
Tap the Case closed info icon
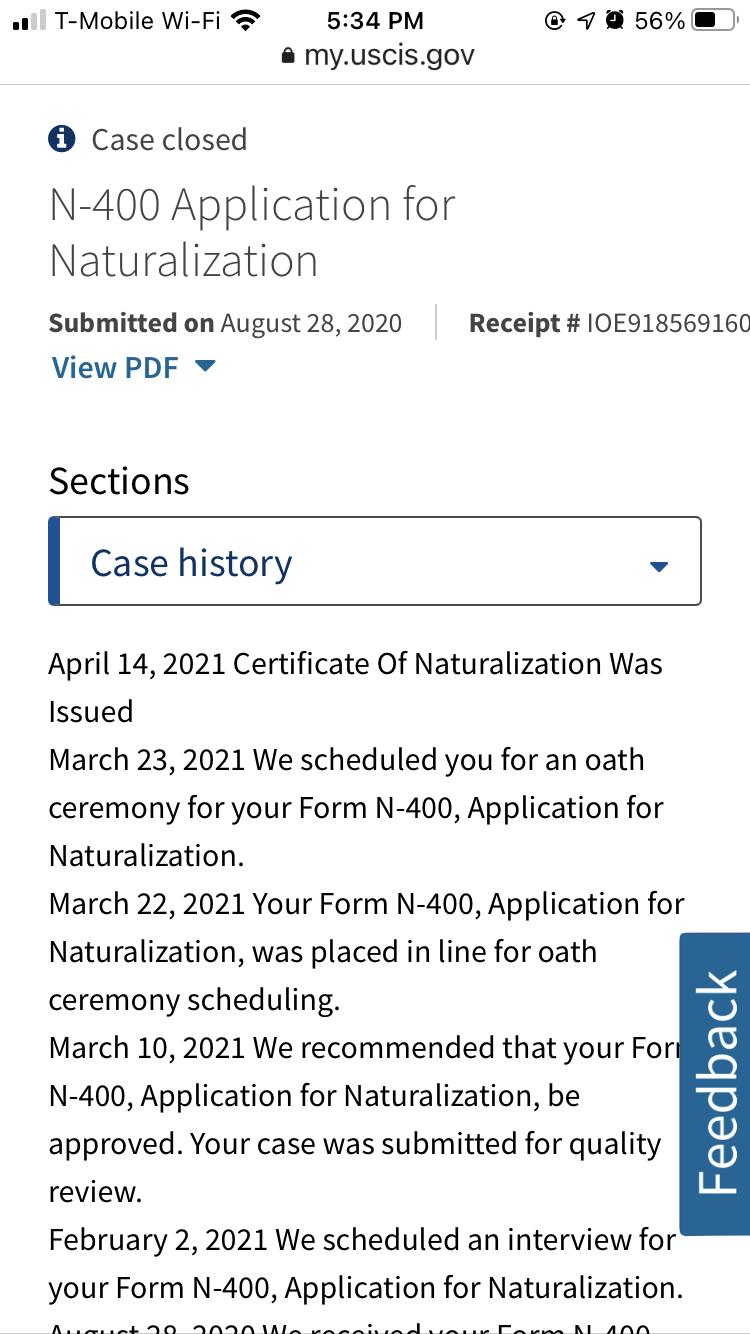point(62,139)
